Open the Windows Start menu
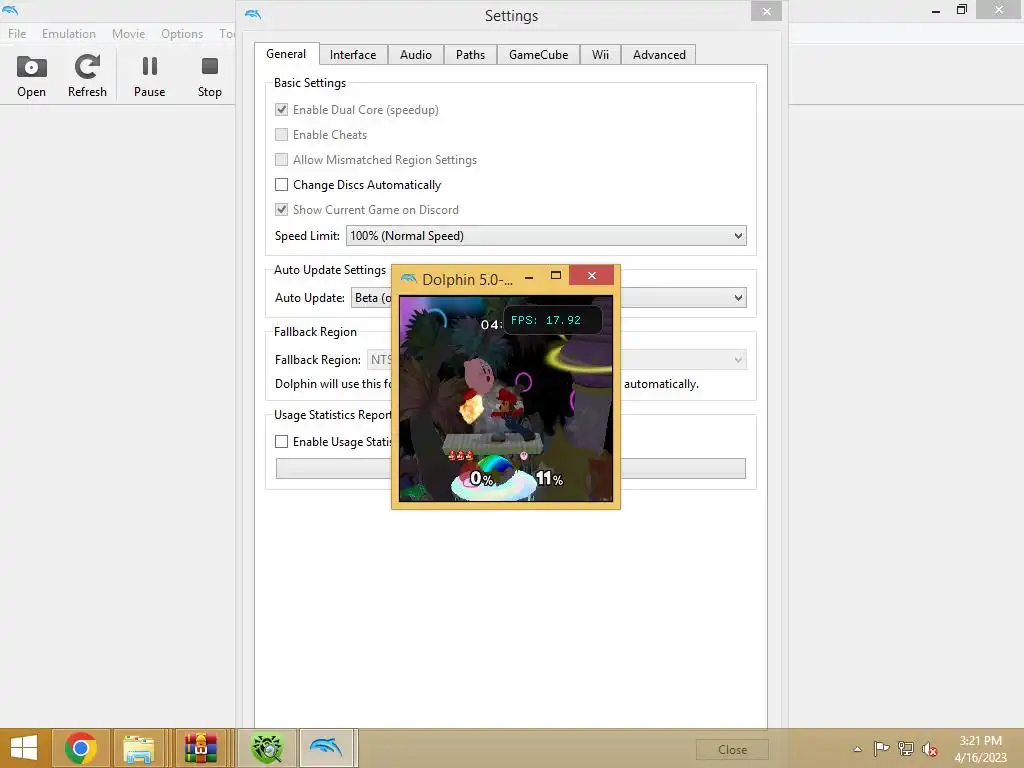1024x768 pixels. (24, 748)
